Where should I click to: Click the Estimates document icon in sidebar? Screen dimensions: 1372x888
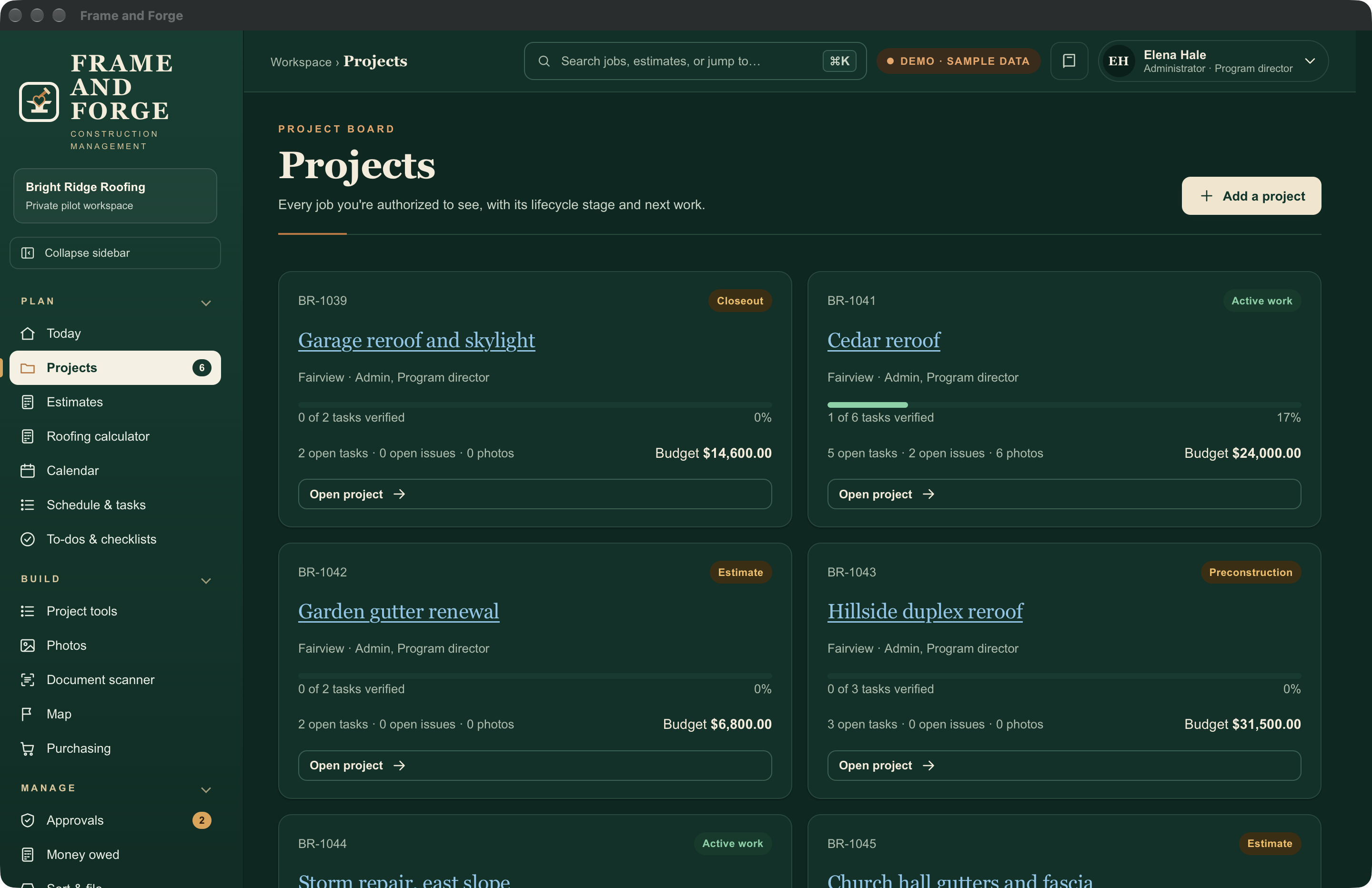click(x=28, y=402)
